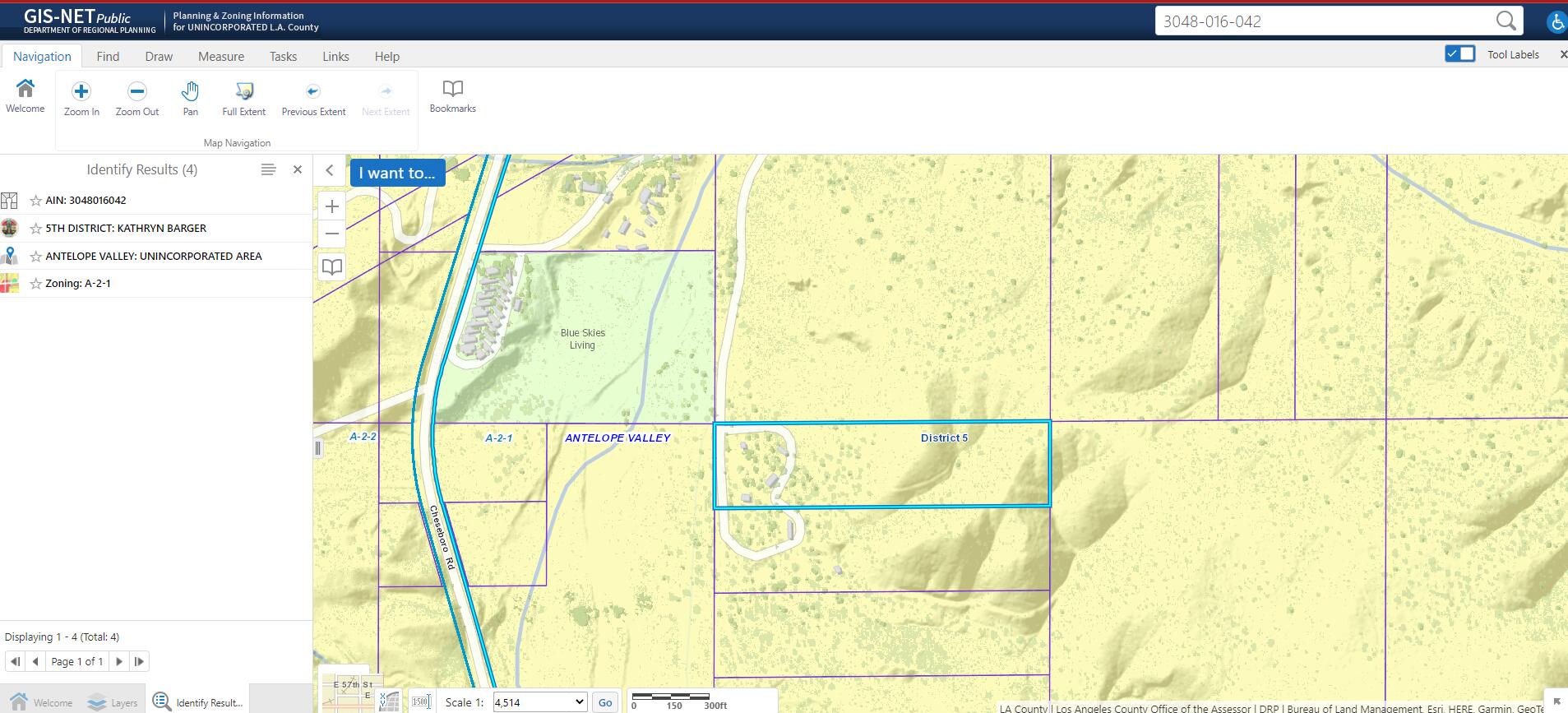
Task: Toggle the 1:500 scale input widget
Action: (421, 701)
